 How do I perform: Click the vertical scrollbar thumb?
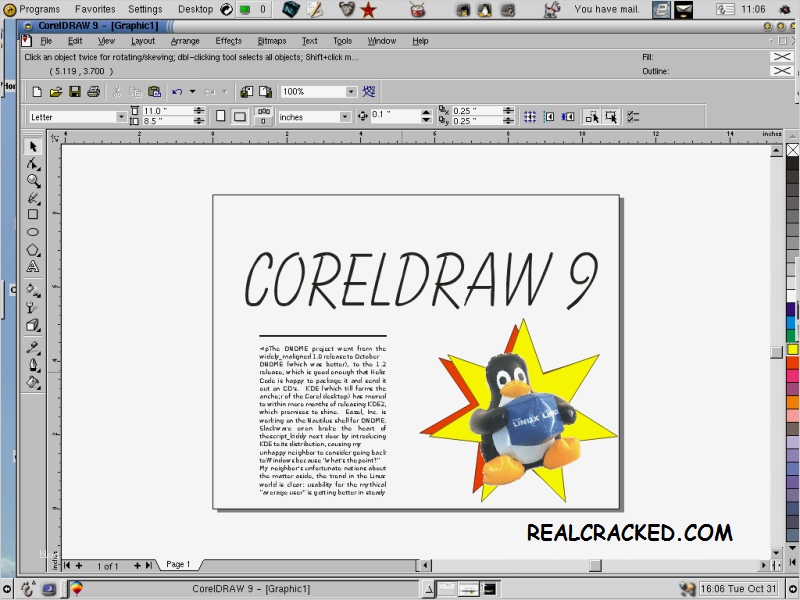point(777,352)
